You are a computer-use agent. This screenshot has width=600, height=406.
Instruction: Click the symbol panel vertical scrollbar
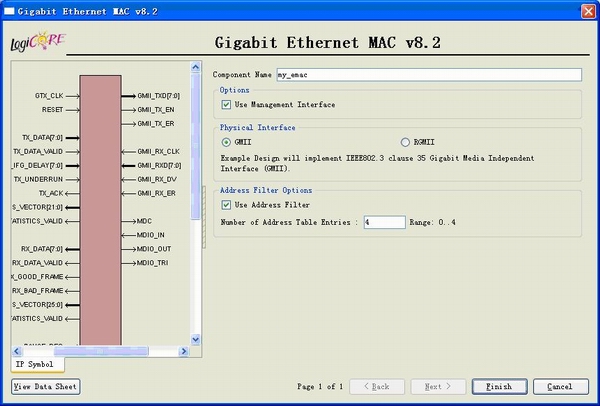(x=197, y=150)
